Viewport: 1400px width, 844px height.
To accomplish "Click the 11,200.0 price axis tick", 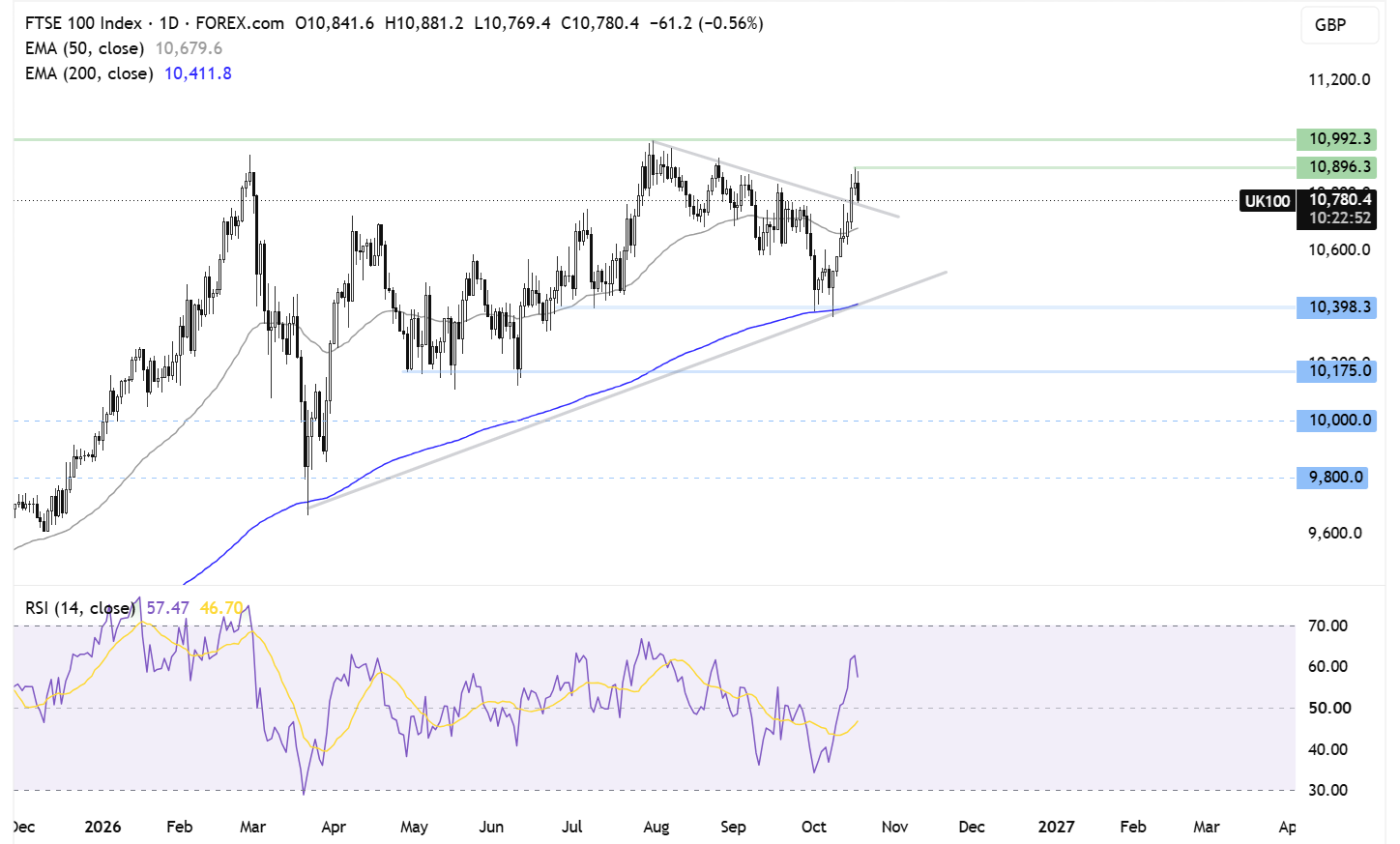I will point(1339,79).
